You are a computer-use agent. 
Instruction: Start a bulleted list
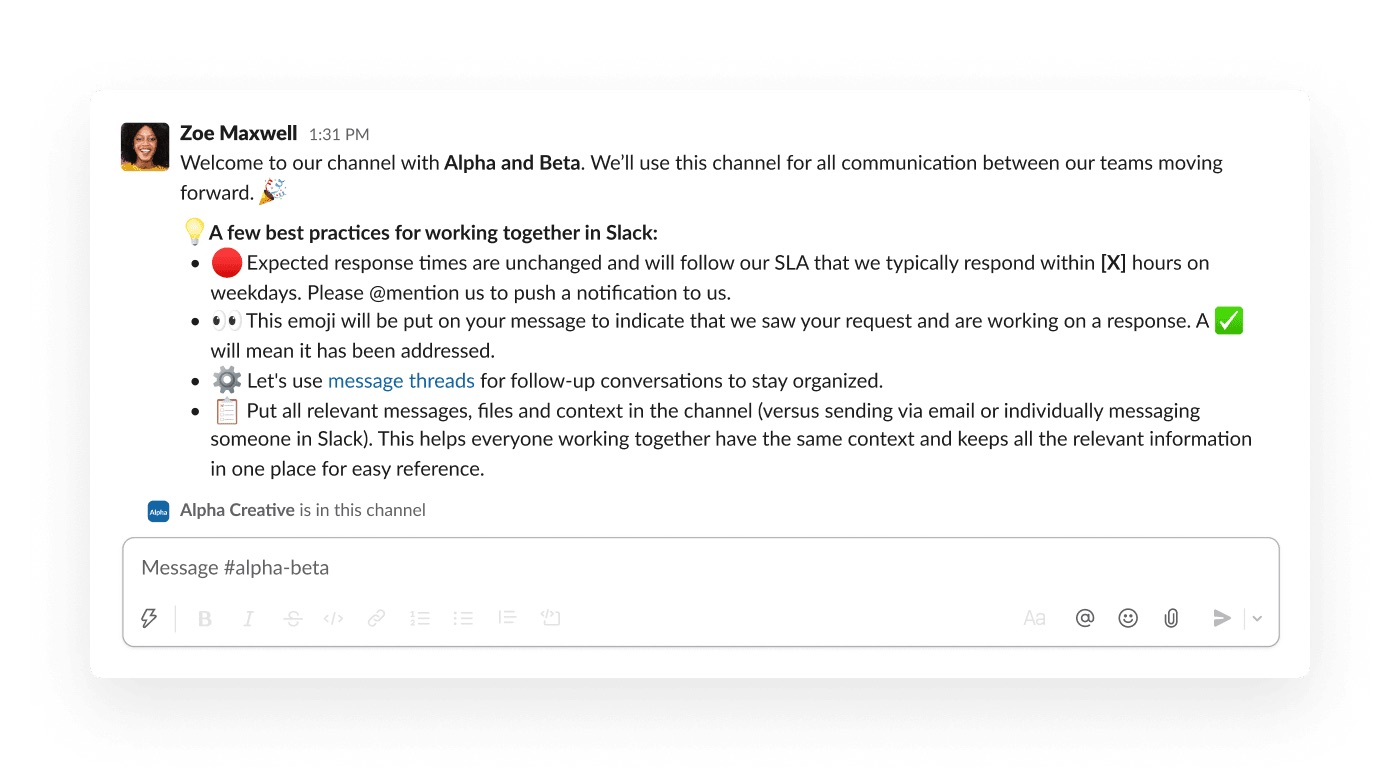coord(463,619)
